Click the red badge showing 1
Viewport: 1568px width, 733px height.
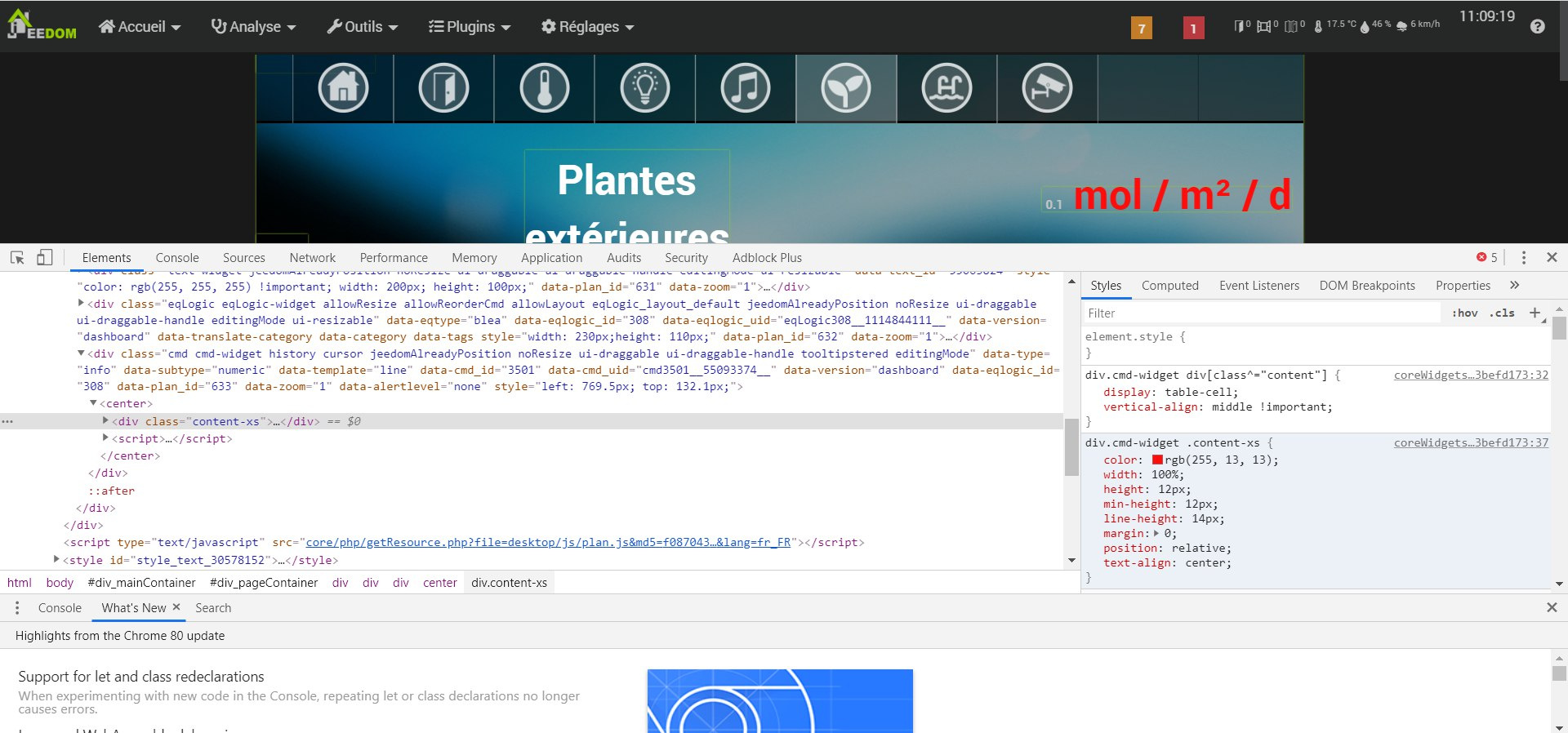[x=1193, y=29]
